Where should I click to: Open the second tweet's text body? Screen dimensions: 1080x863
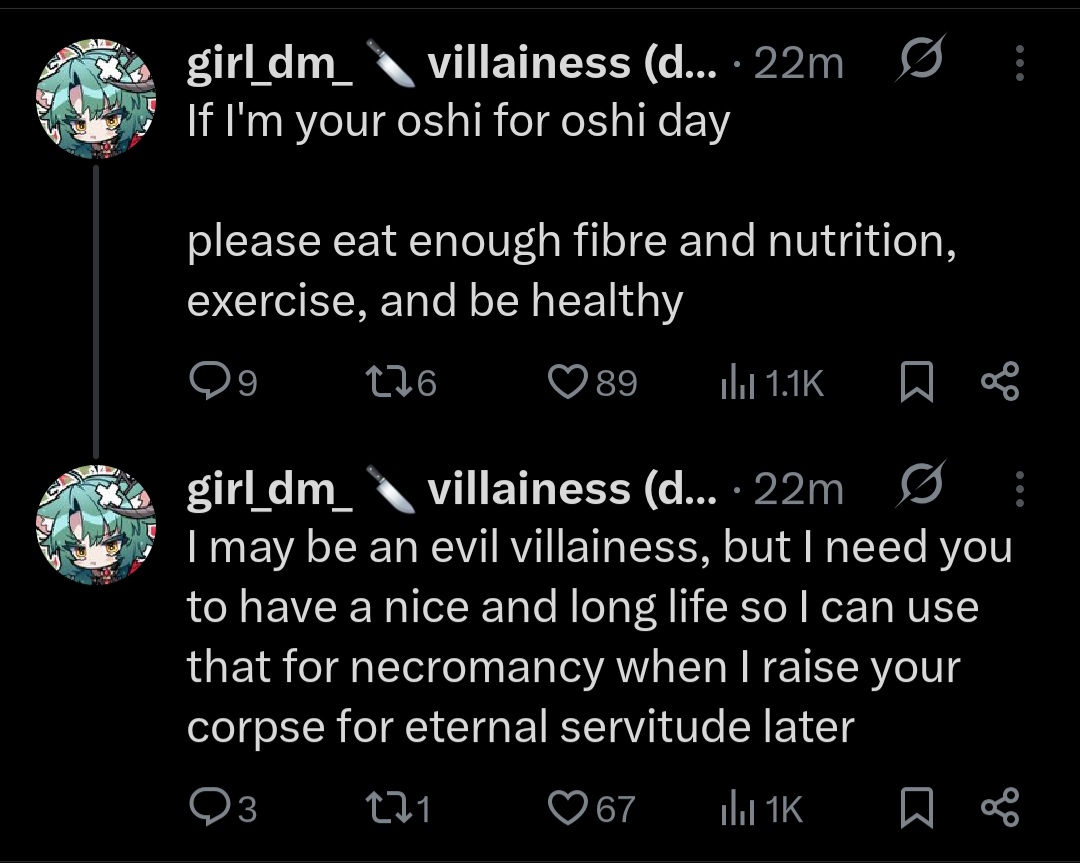pos(598,638)
